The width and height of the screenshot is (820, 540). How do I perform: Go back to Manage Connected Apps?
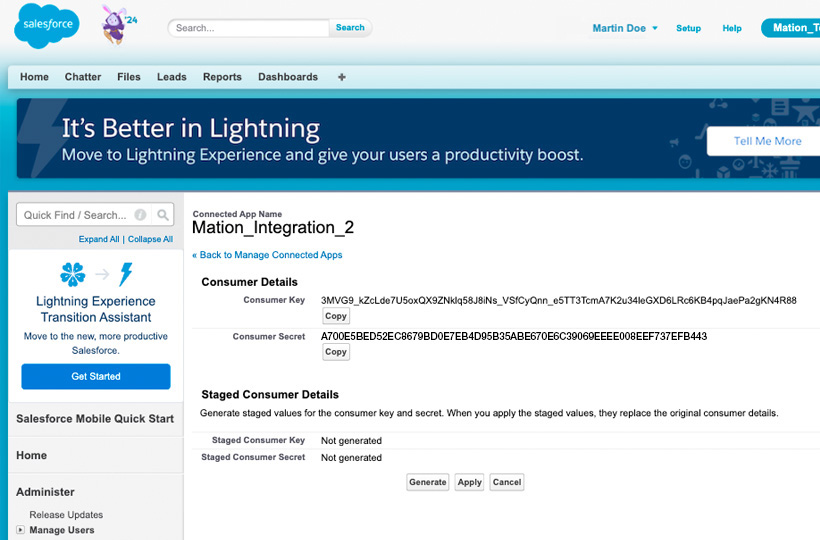[267, 255]
